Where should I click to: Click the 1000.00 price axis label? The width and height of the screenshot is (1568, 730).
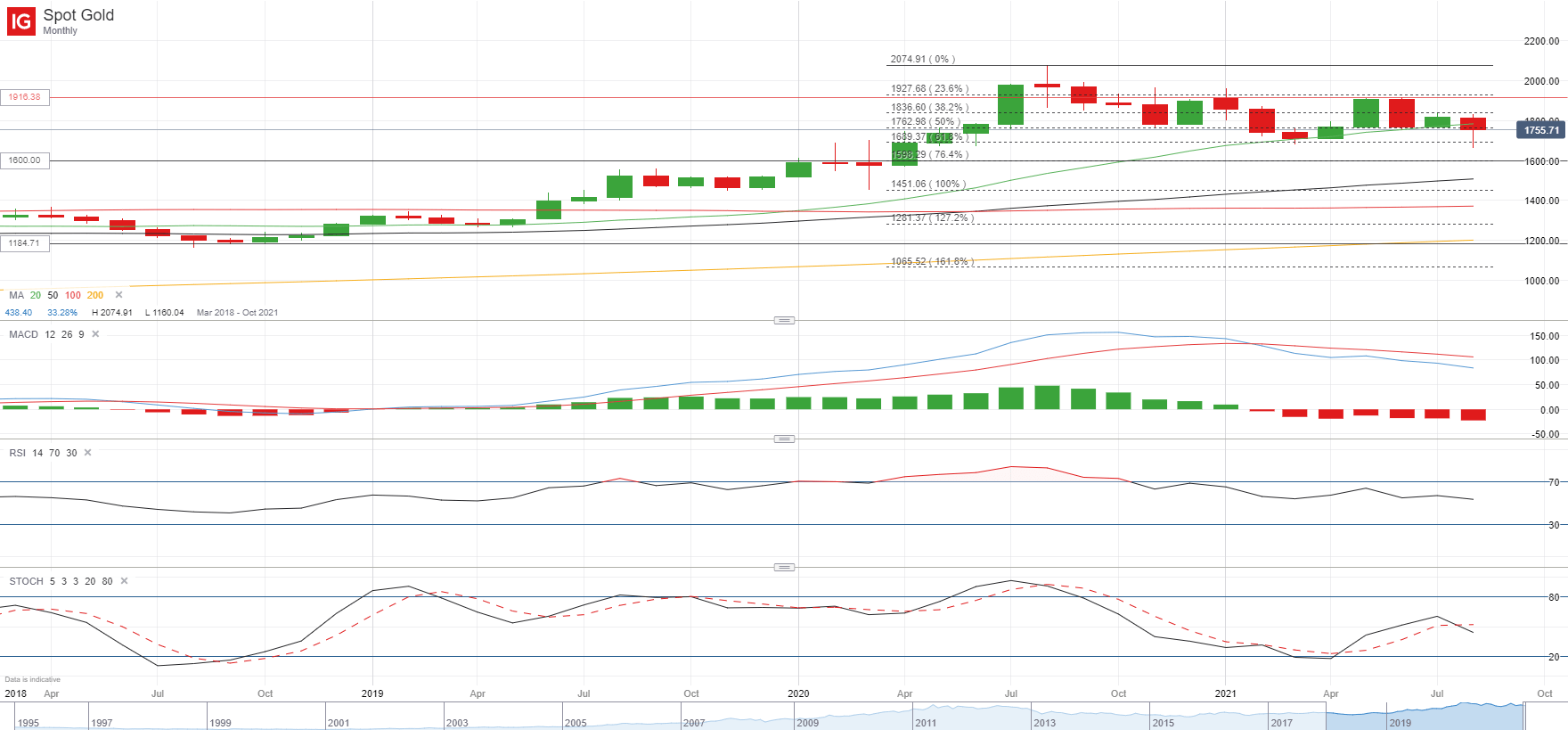tap(1541, 281)
